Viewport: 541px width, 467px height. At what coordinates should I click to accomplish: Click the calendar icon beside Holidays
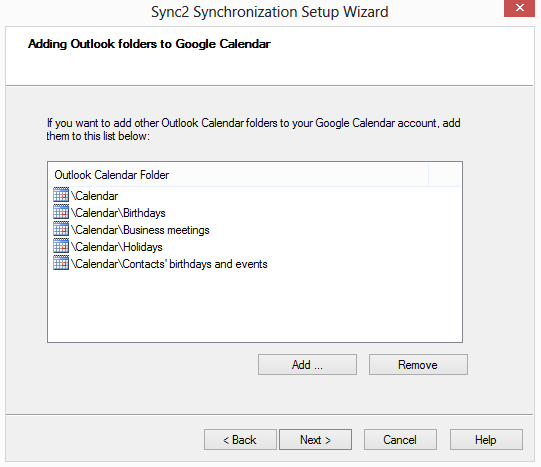(x=61, y=246)
